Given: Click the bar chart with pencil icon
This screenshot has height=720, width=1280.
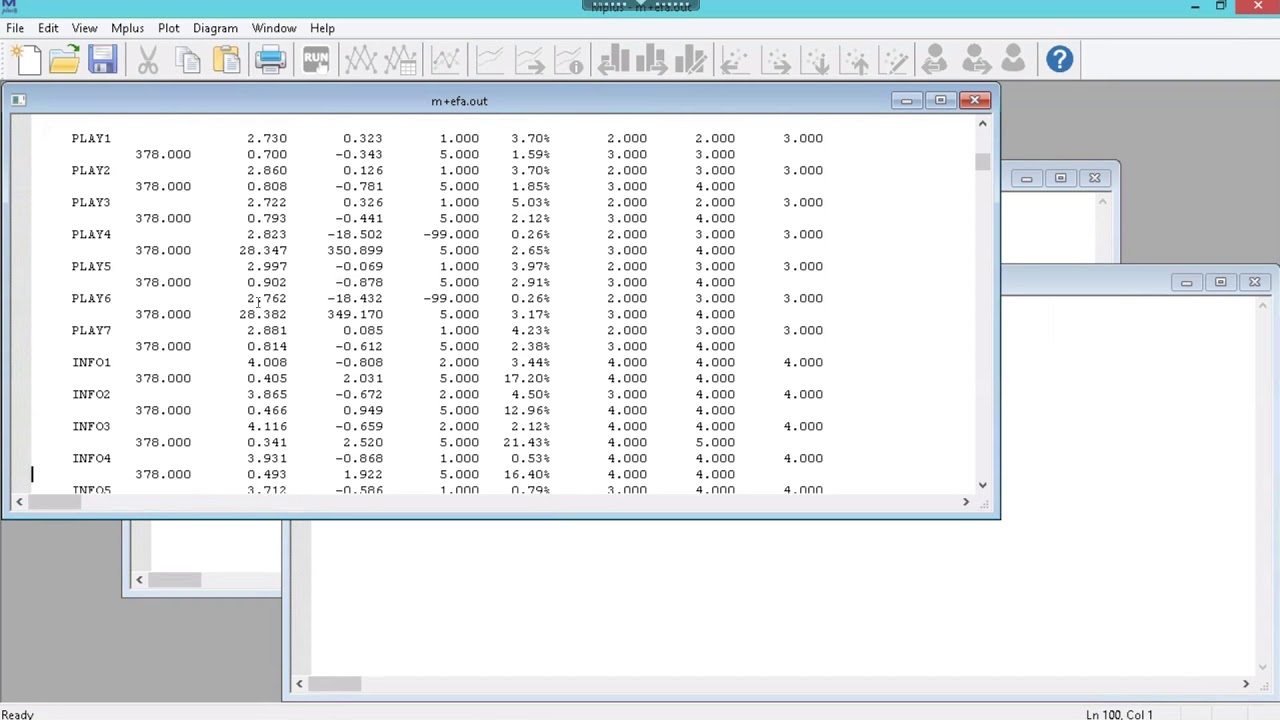Looking at the screenshot, I should click(x=691, y=60).
